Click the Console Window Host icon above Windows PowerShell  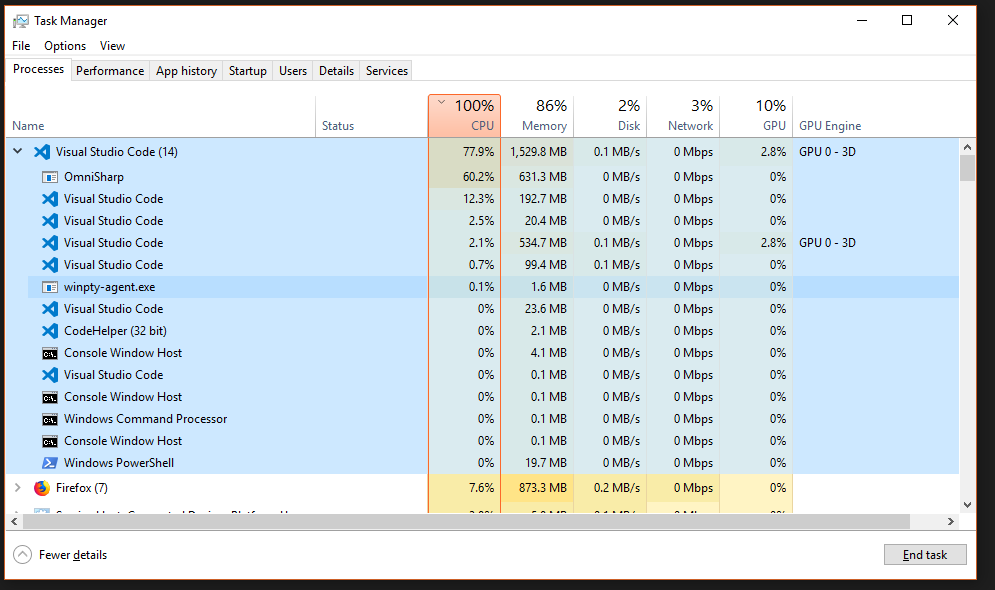(x=49, y=442)
